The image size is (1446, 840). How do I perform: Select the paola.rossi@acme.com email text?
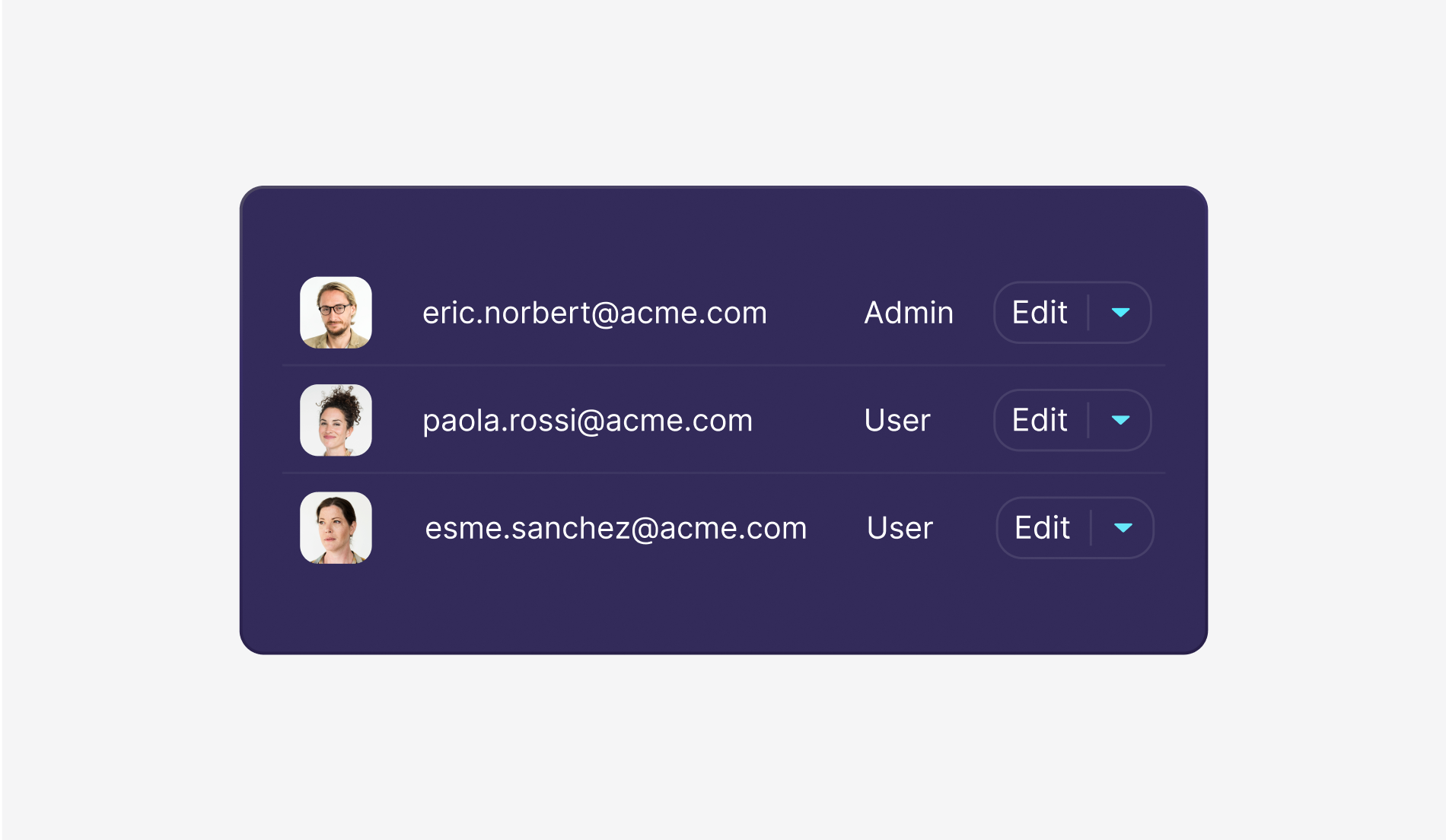pos(587,421)
